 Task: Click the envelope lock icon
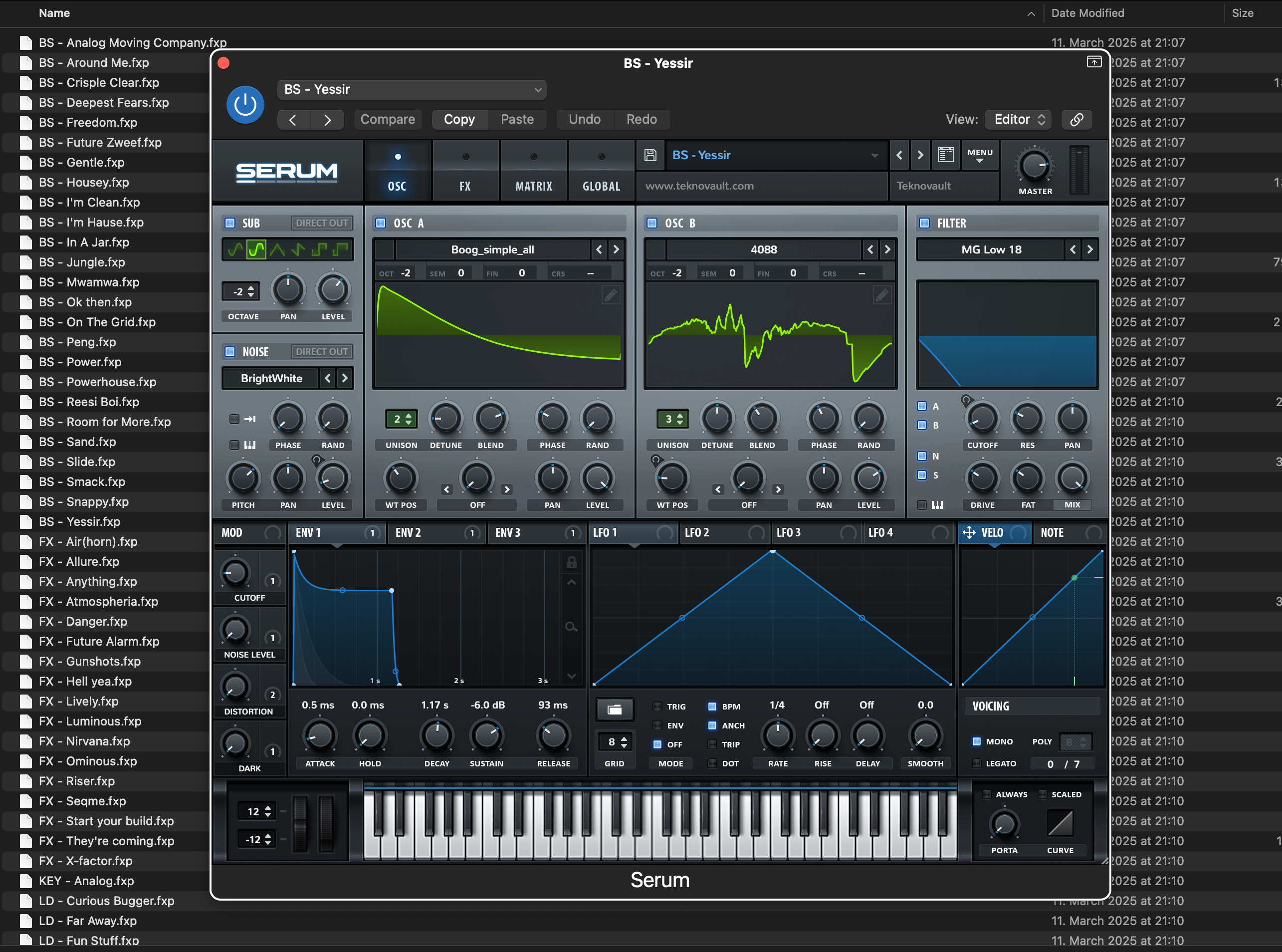[571, 562]
